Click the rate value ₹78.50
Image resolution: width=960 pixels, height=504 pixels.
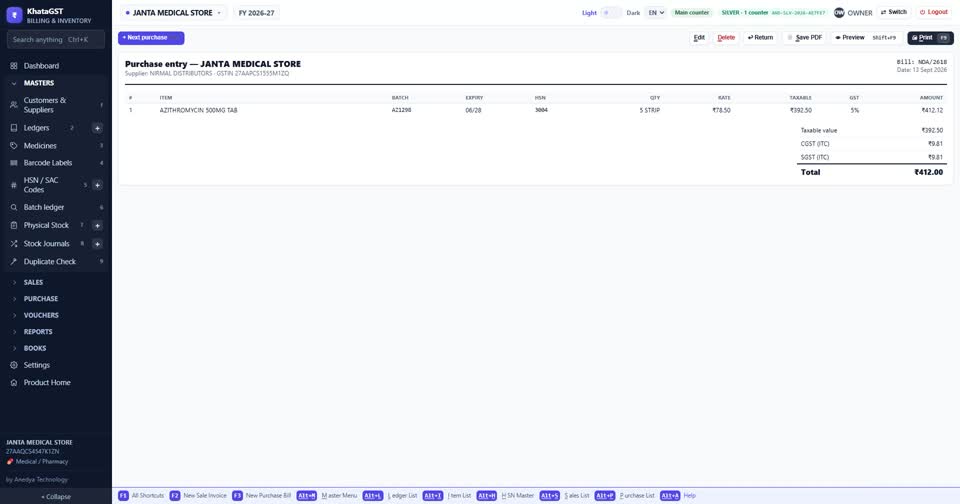coord(721,110)
